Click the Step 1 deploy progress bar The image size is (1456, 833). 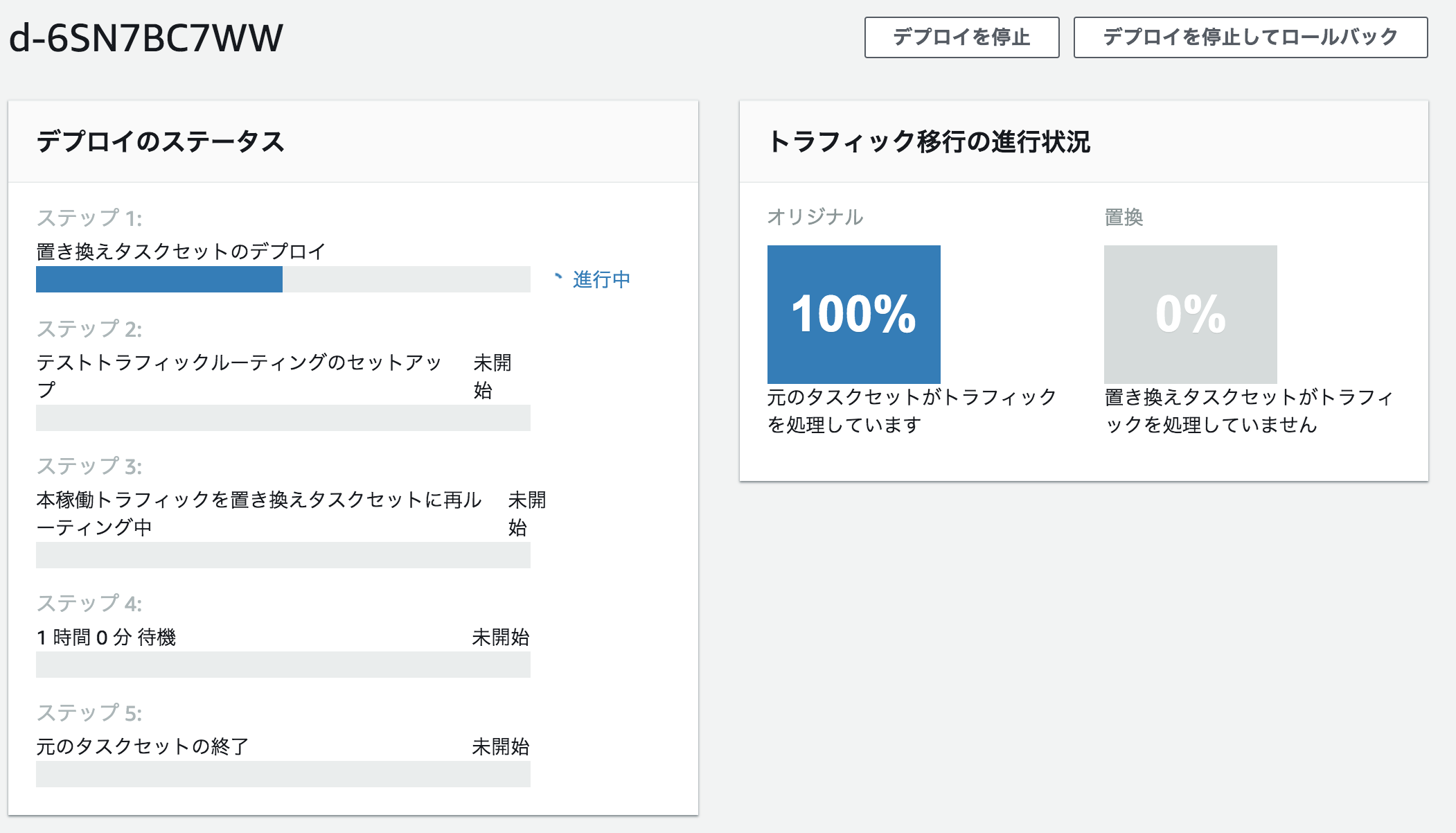click(283, 279)
